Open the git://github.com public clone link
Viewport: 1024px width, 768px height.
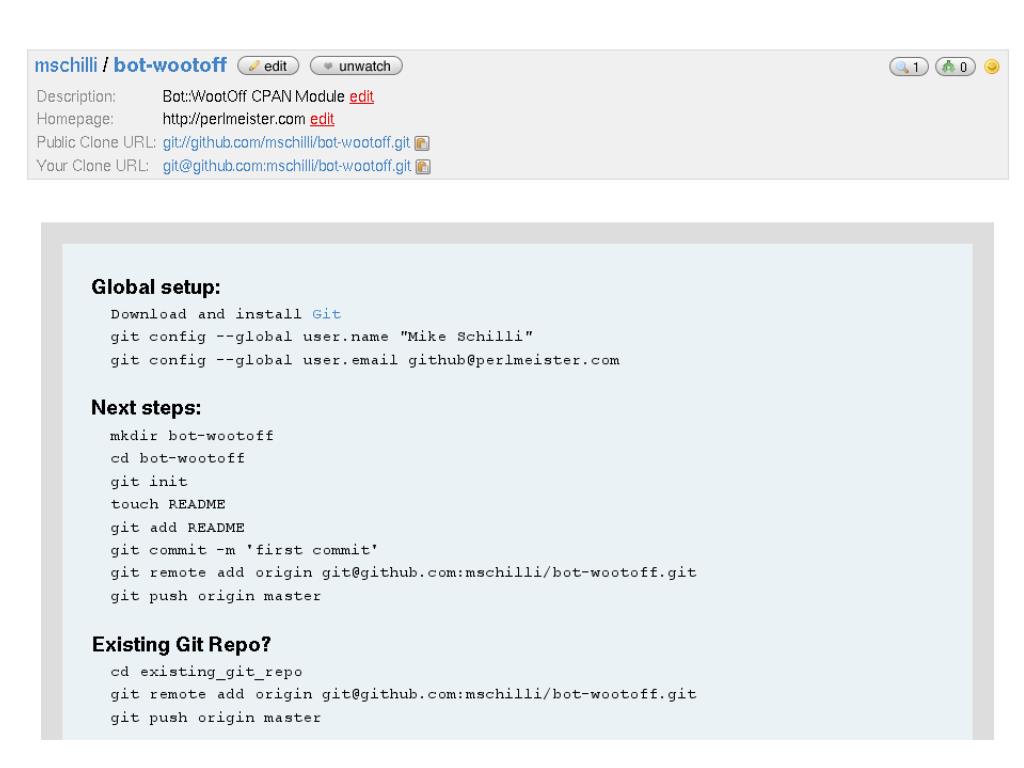[x=286, y=142]
